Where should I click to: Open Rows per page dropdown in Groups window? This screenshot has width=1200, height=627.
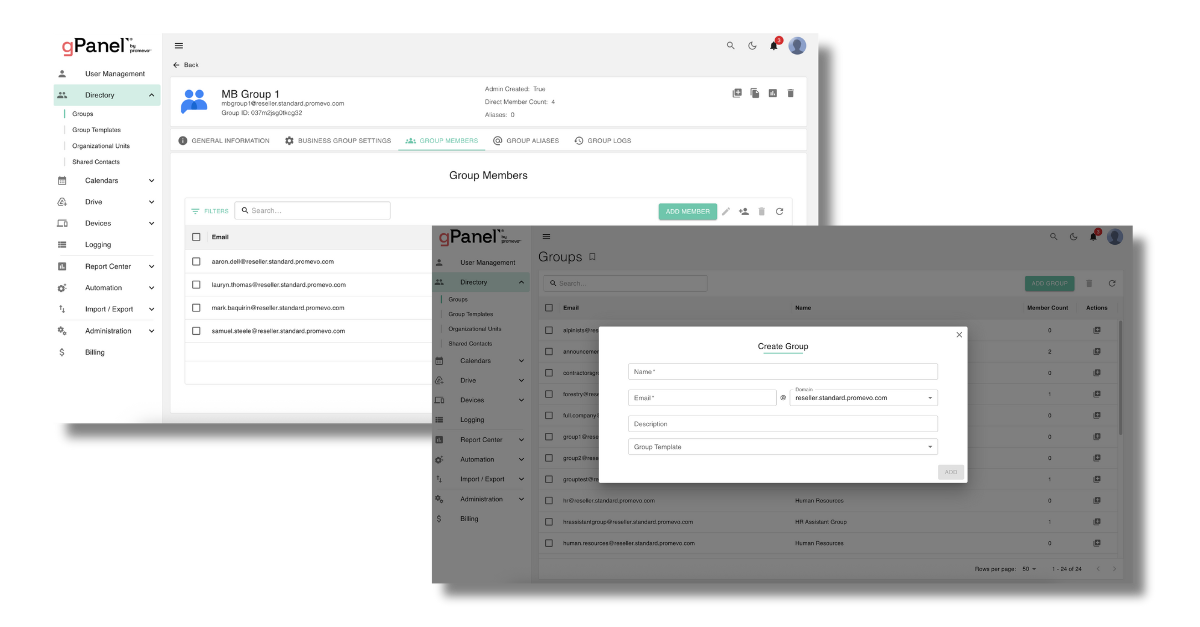pos(1029,569)
